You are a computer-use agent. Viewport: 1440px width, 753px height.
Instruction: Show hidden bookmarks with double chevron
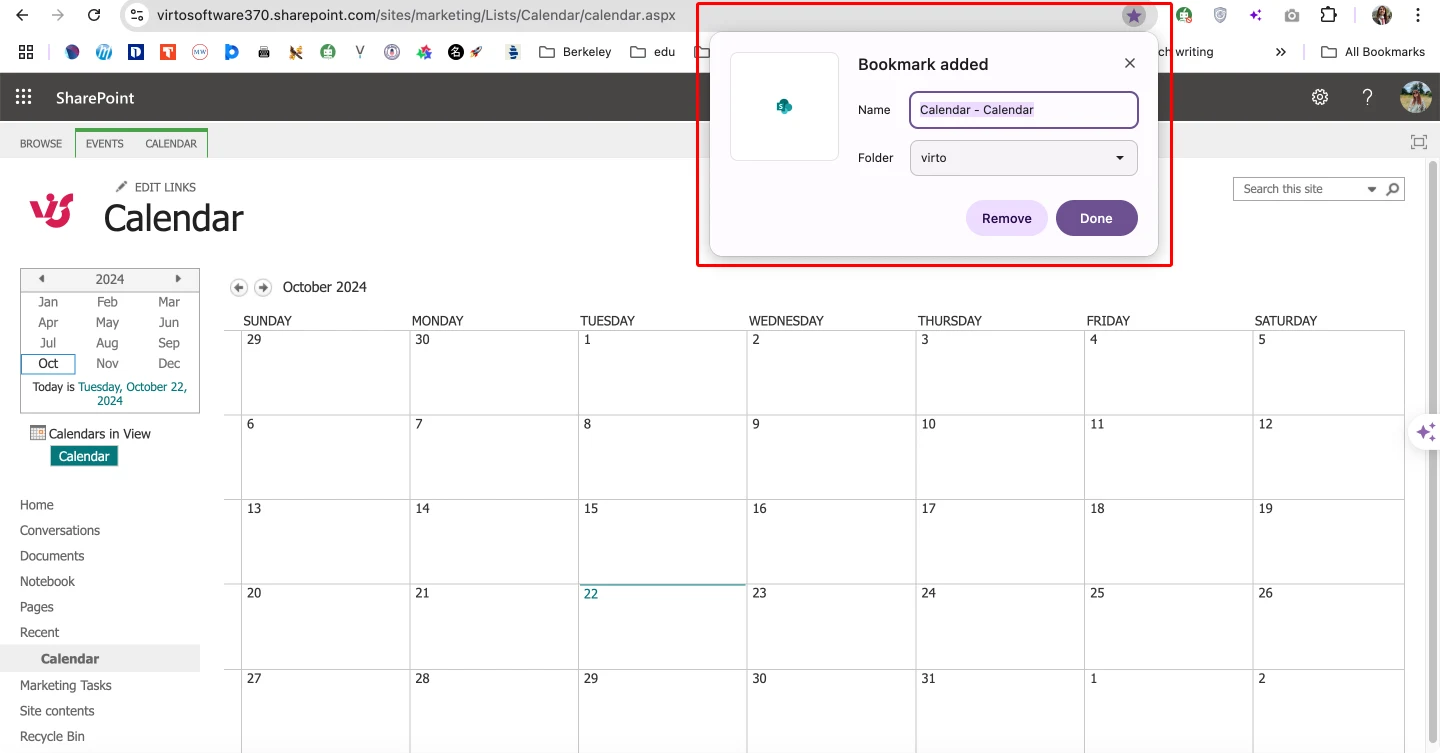[x=1281, y=52]
